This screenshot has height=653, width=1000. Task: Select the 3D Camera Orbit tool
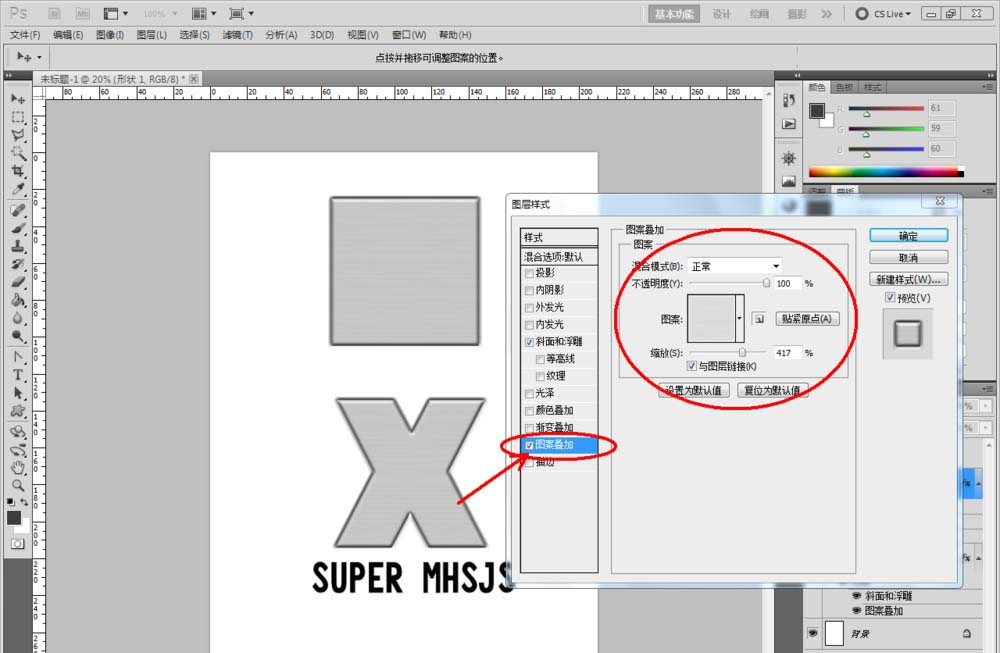[18, 450]
